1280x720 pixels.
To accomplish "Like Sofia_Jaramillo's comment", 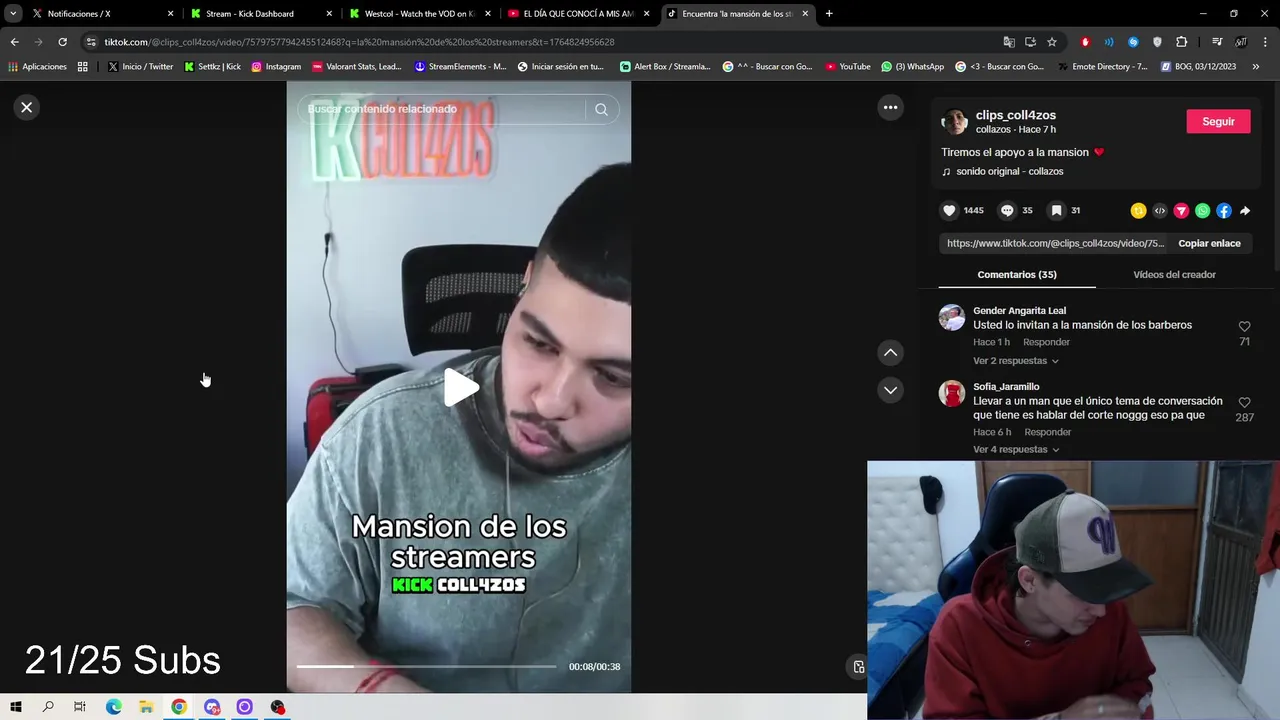I will (1244, 403).
